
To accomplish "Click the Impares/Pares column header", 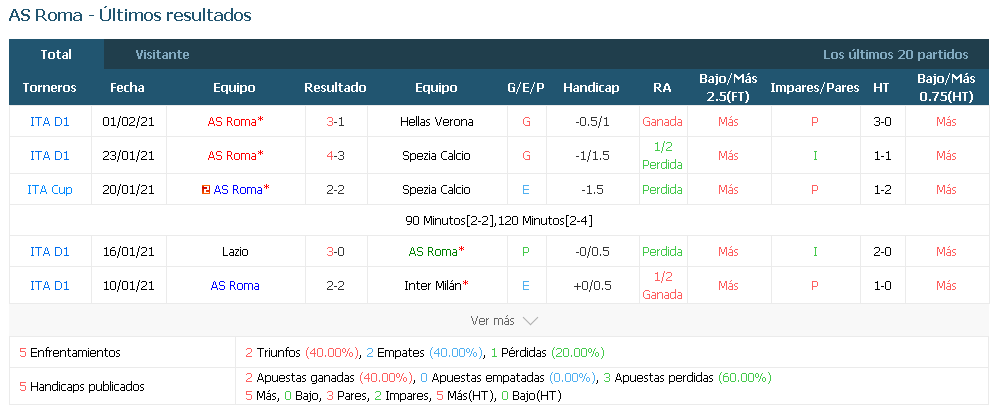I will 815,88.
